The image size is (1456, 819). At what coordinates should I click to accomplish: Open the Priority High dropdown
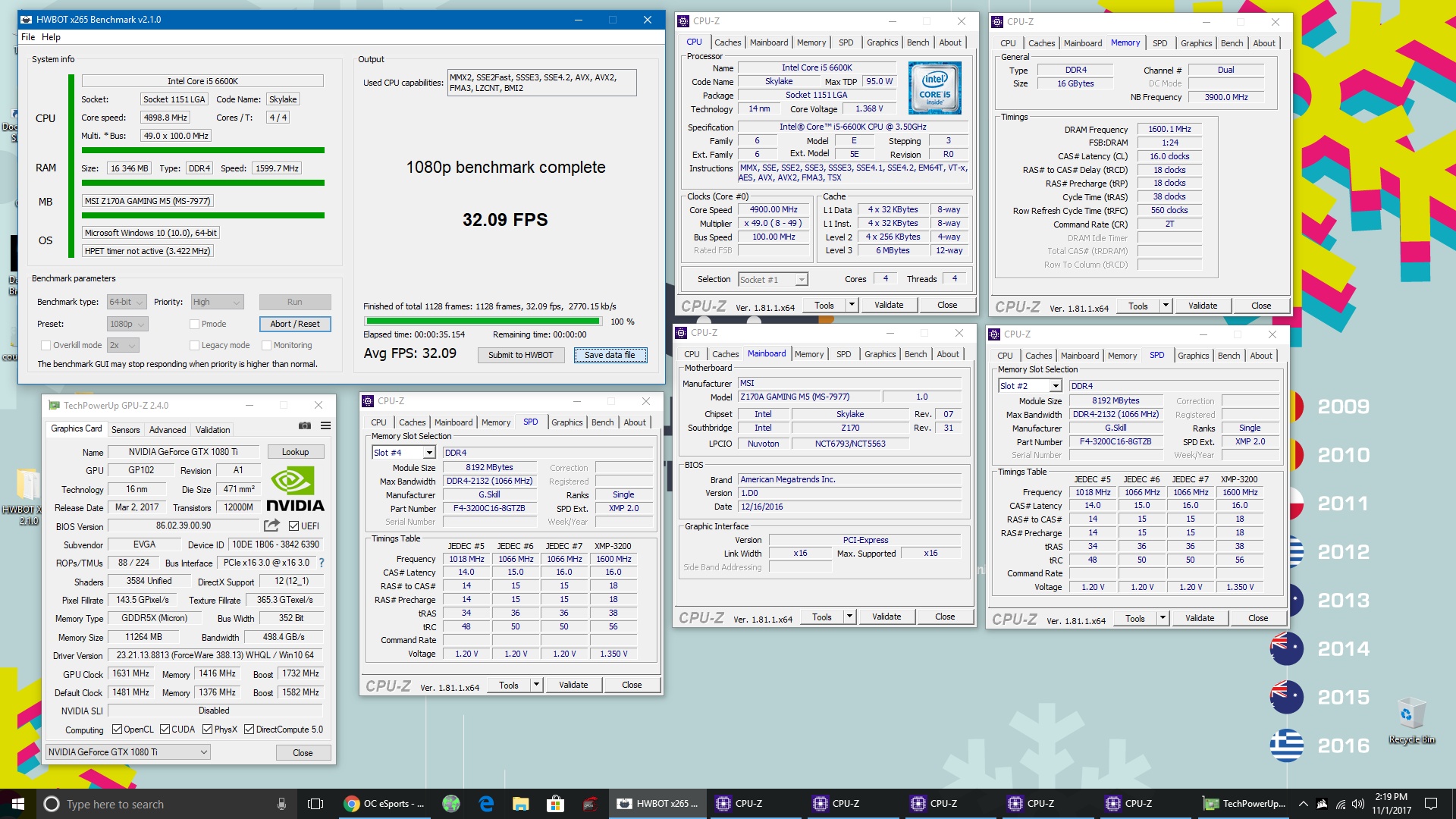(x=217, y=302)
